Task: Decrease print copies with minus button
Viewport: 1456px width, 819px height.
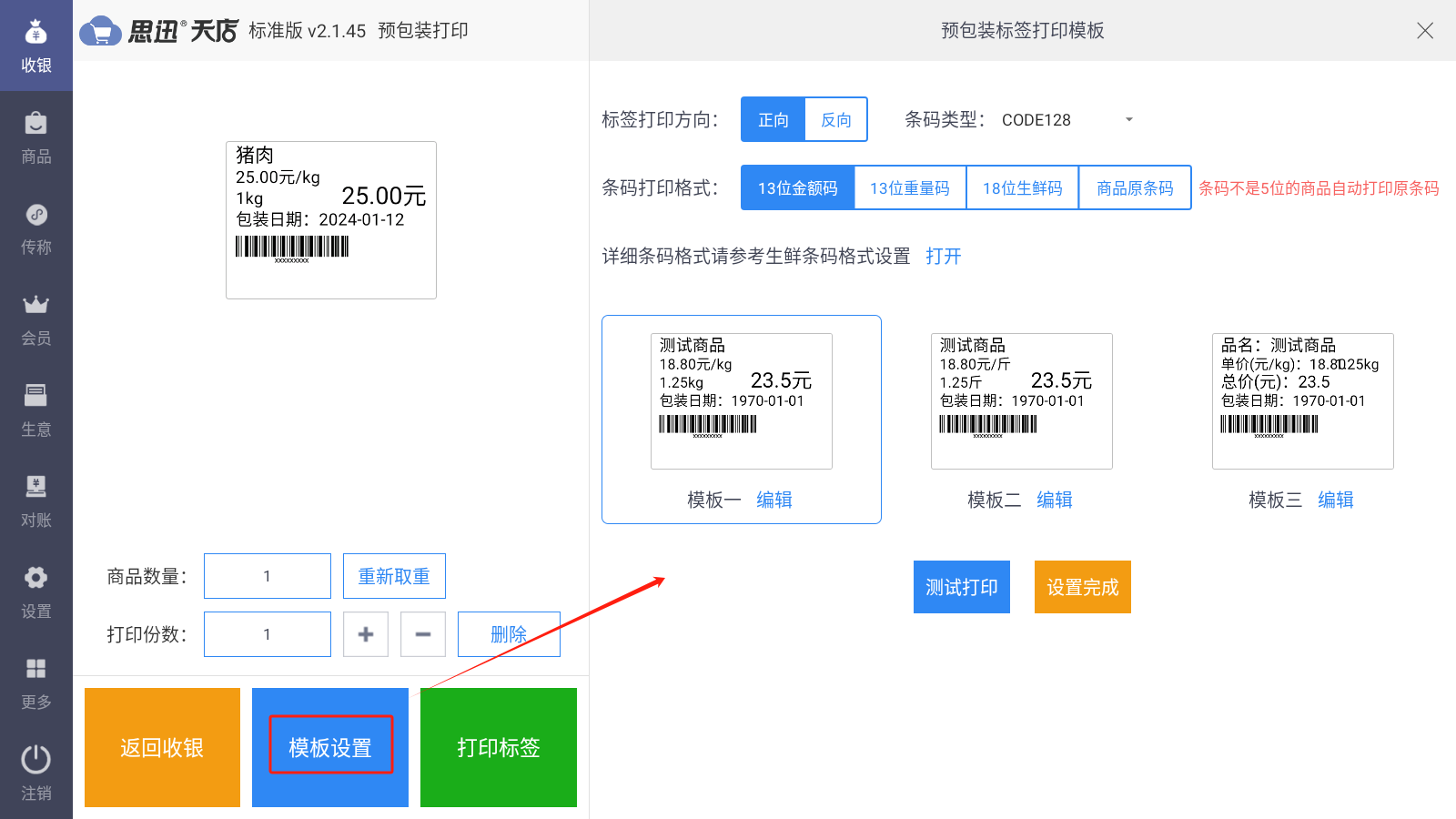Action: [423, 634]
